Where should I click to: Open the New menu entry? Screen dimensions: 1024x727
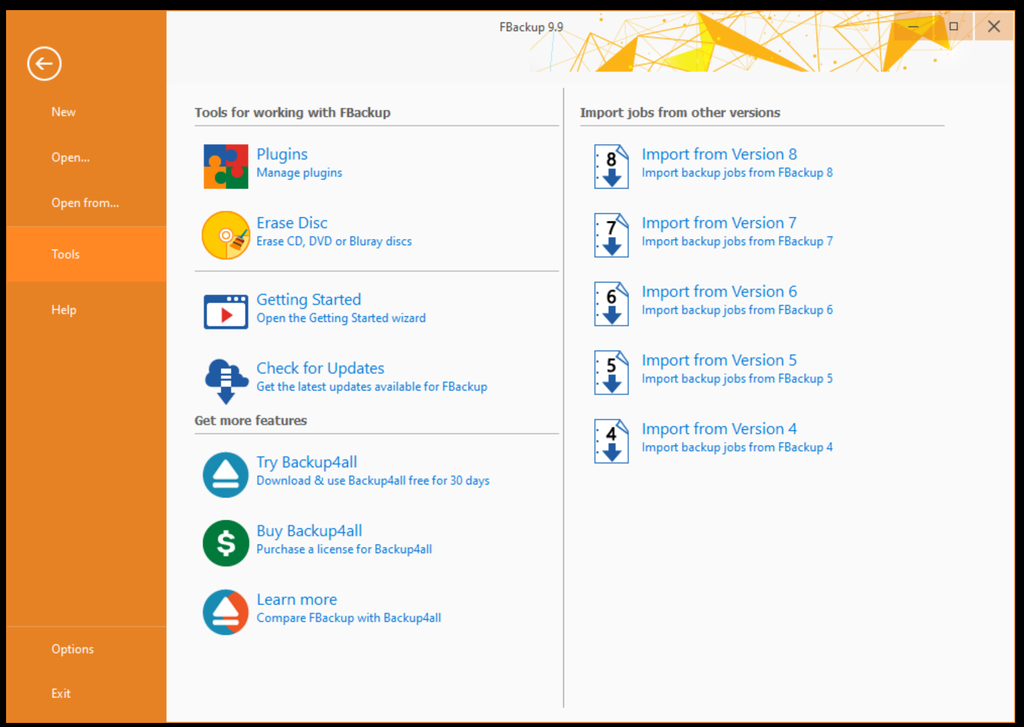click(63, 112)
